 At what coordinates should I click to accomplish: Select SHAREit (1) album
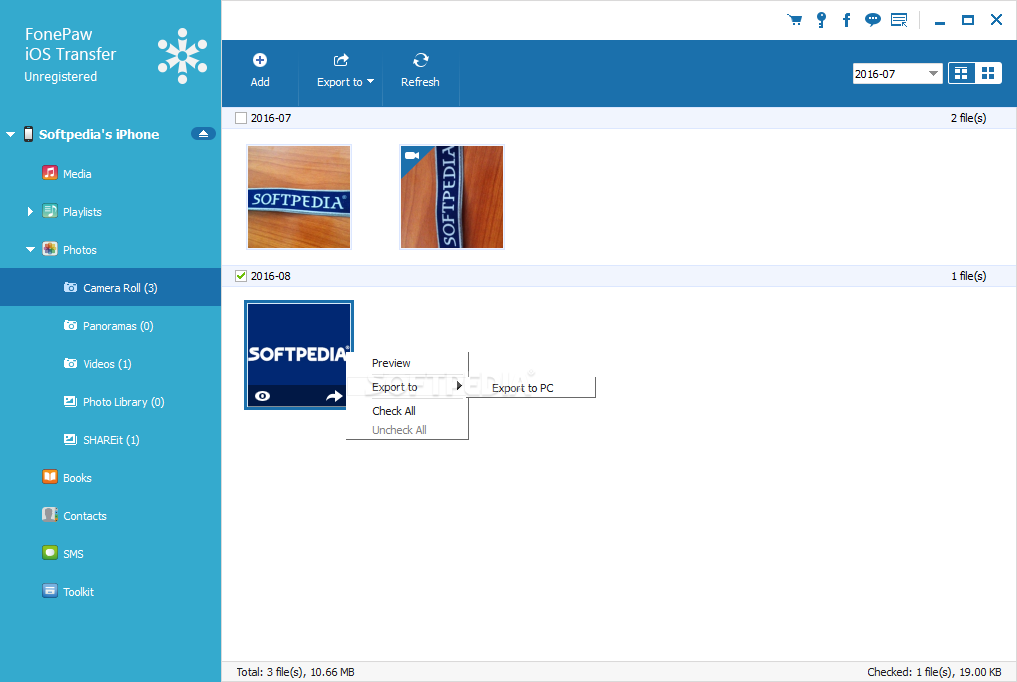(110, 440)
